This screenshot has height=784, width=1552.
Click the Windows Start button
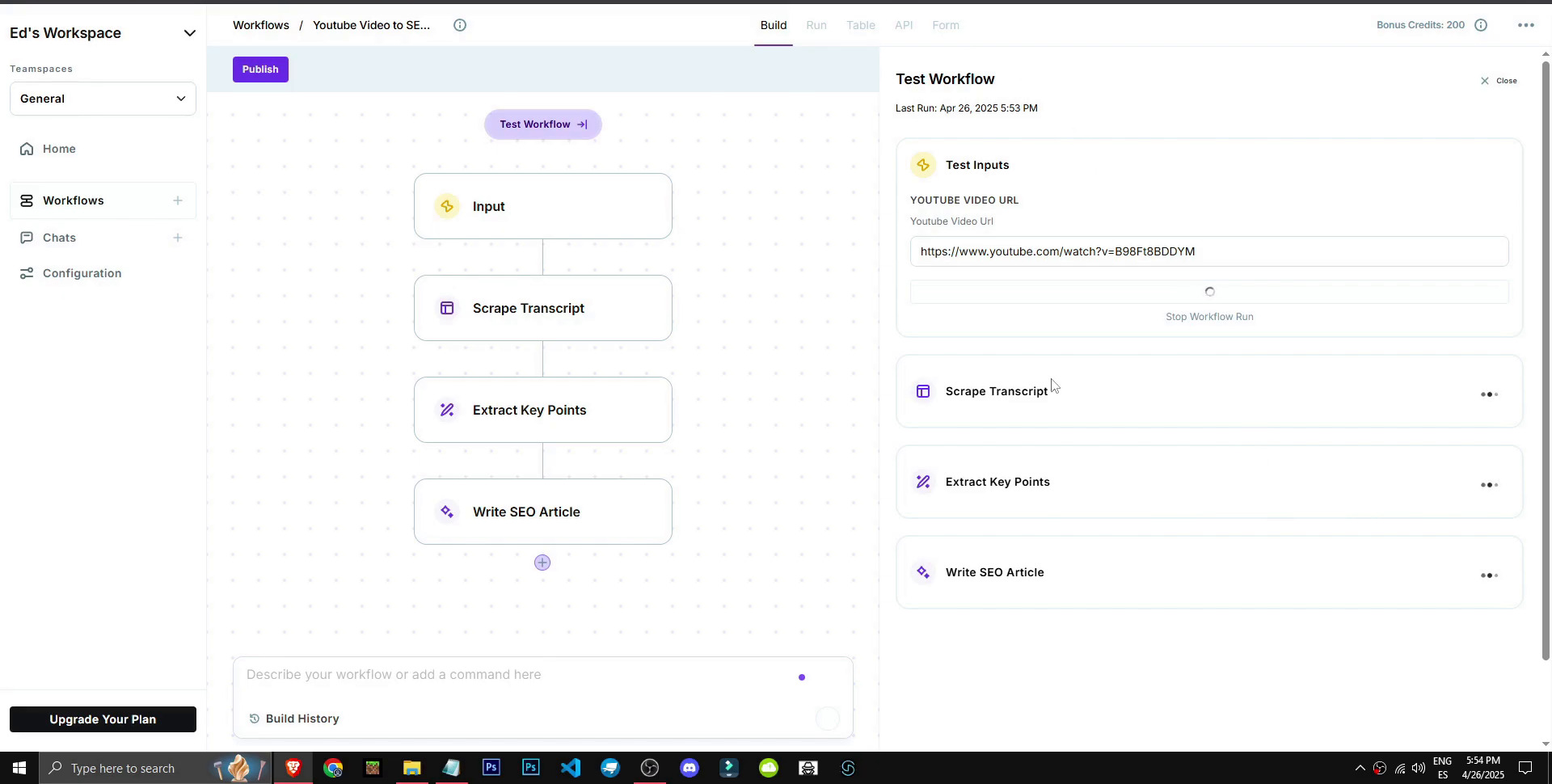pos(19,768)
